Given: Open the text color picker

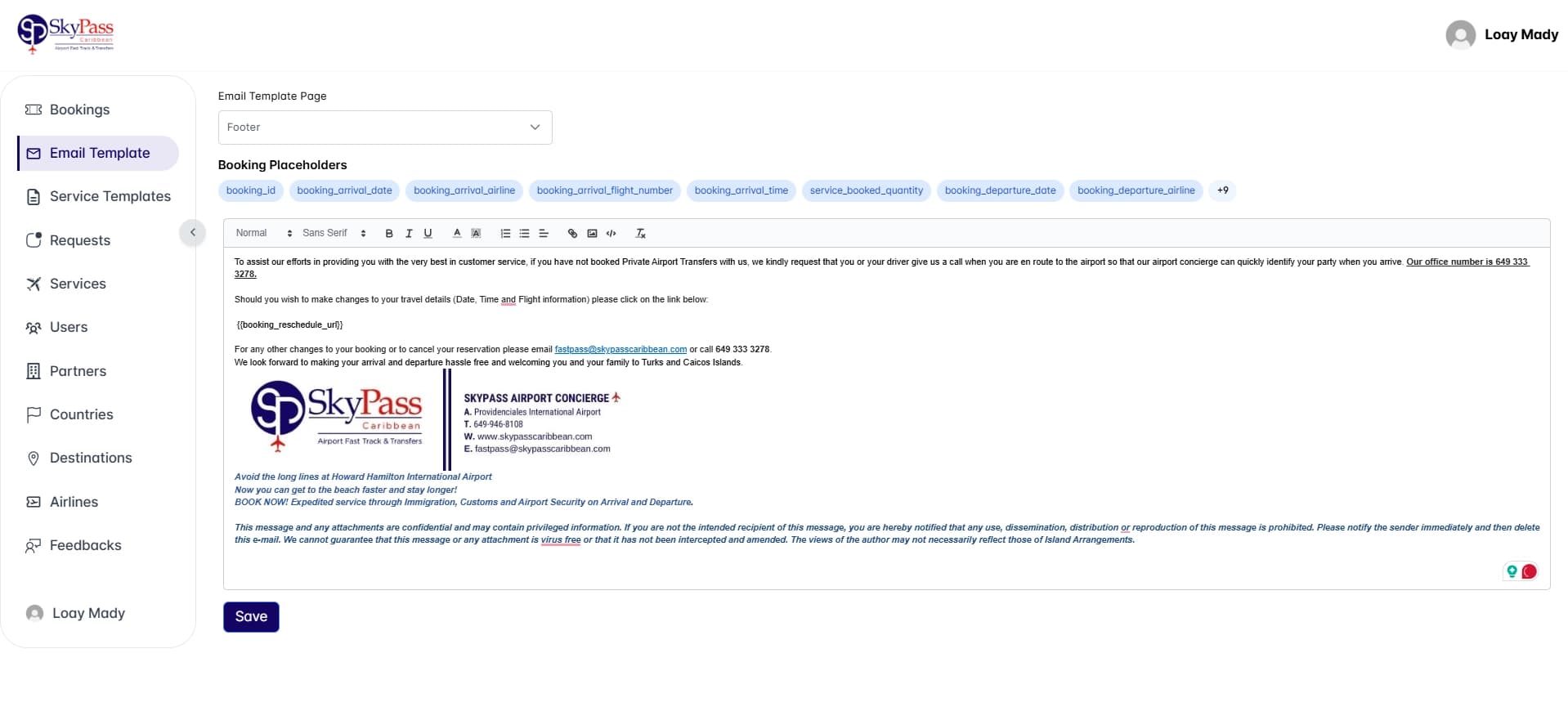Looking at the screenshot, I should click(x=457, y=234).
